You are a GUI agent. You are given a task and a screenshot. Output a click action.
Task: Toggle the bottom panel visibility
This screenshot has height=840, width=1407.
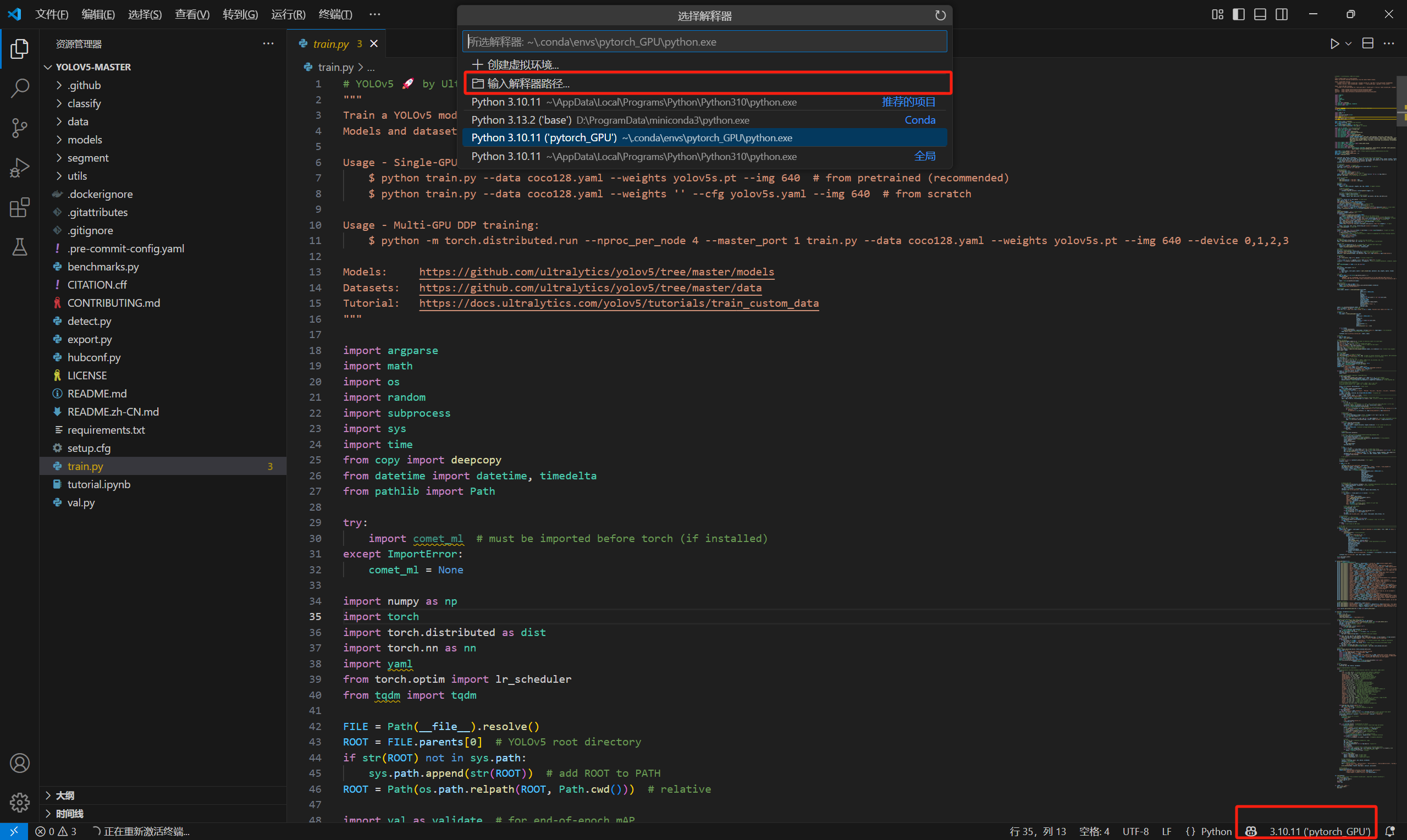(x=1260, y=14)
